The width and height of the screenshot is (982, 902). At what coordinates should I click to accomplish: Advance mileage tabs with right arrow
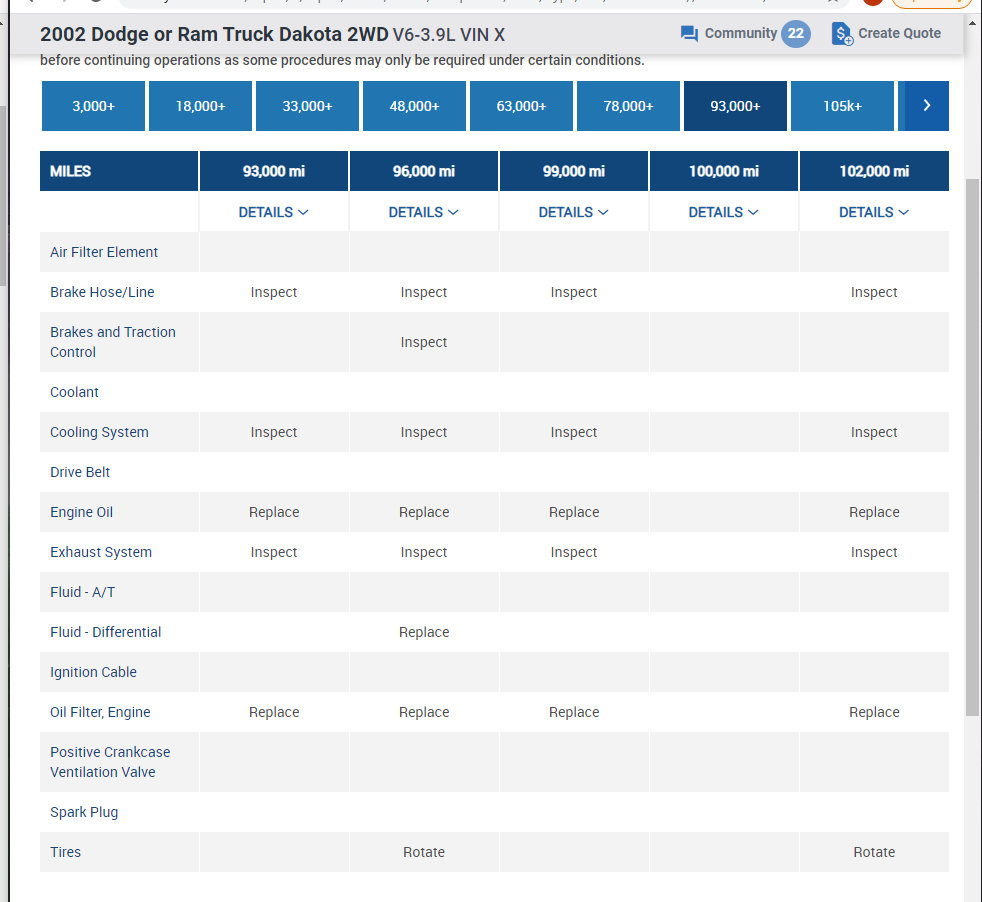click(926, 106)
